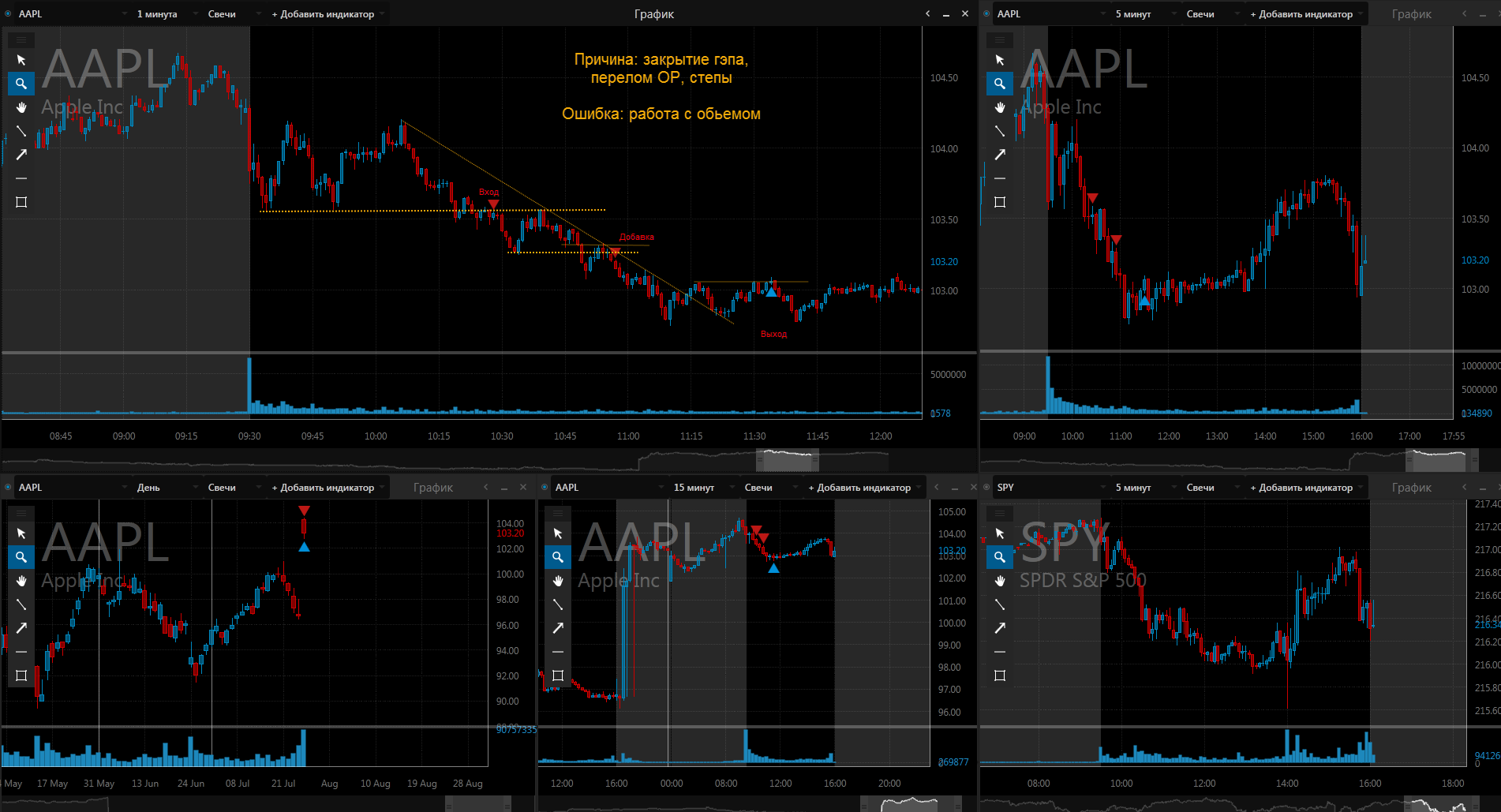The image size is (1501, 812).
Task: Click the navigator range slider below top-right AAPL chart
Action: 1440,460
